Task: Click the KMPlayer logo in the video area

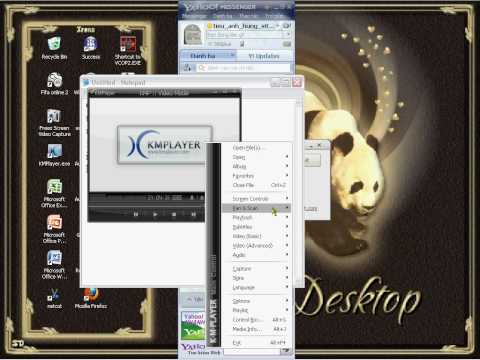Action: point(165,145)
